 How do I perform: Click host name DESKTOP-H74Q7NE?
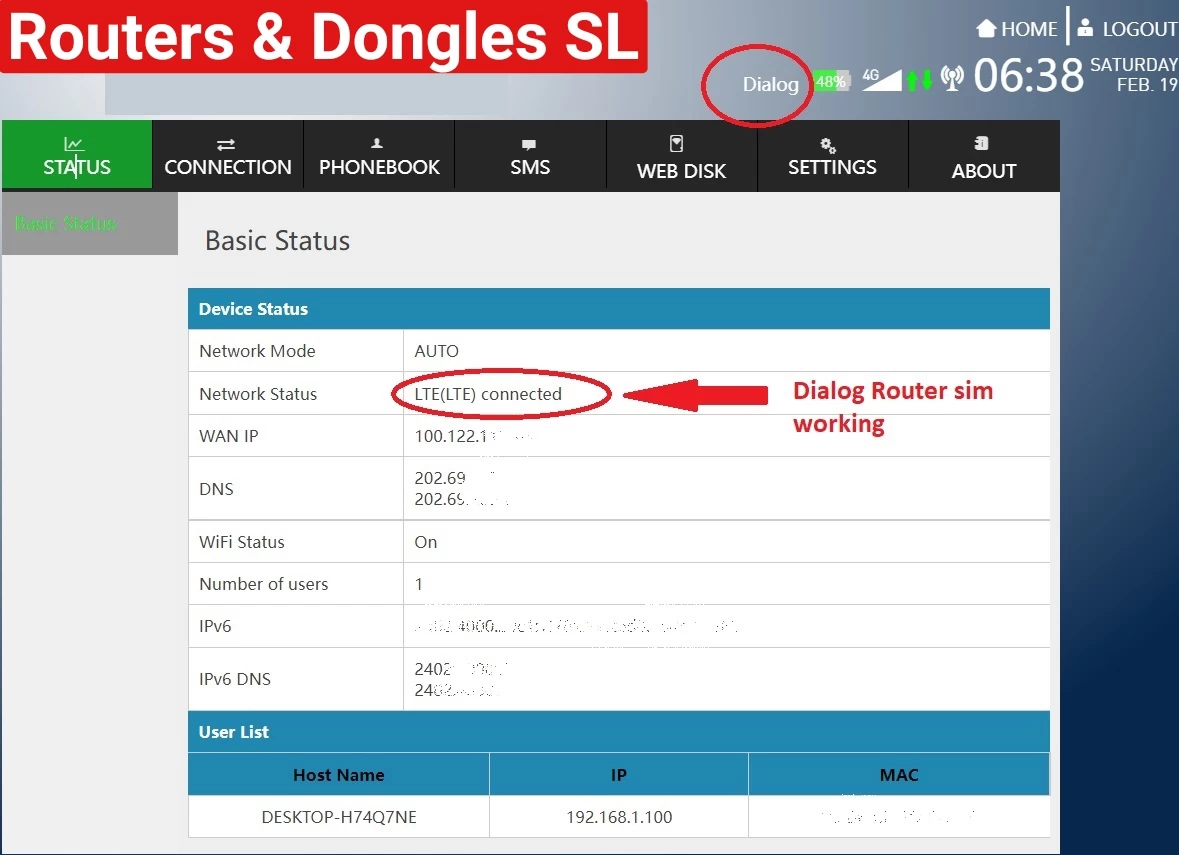click(x=339, y=817)
